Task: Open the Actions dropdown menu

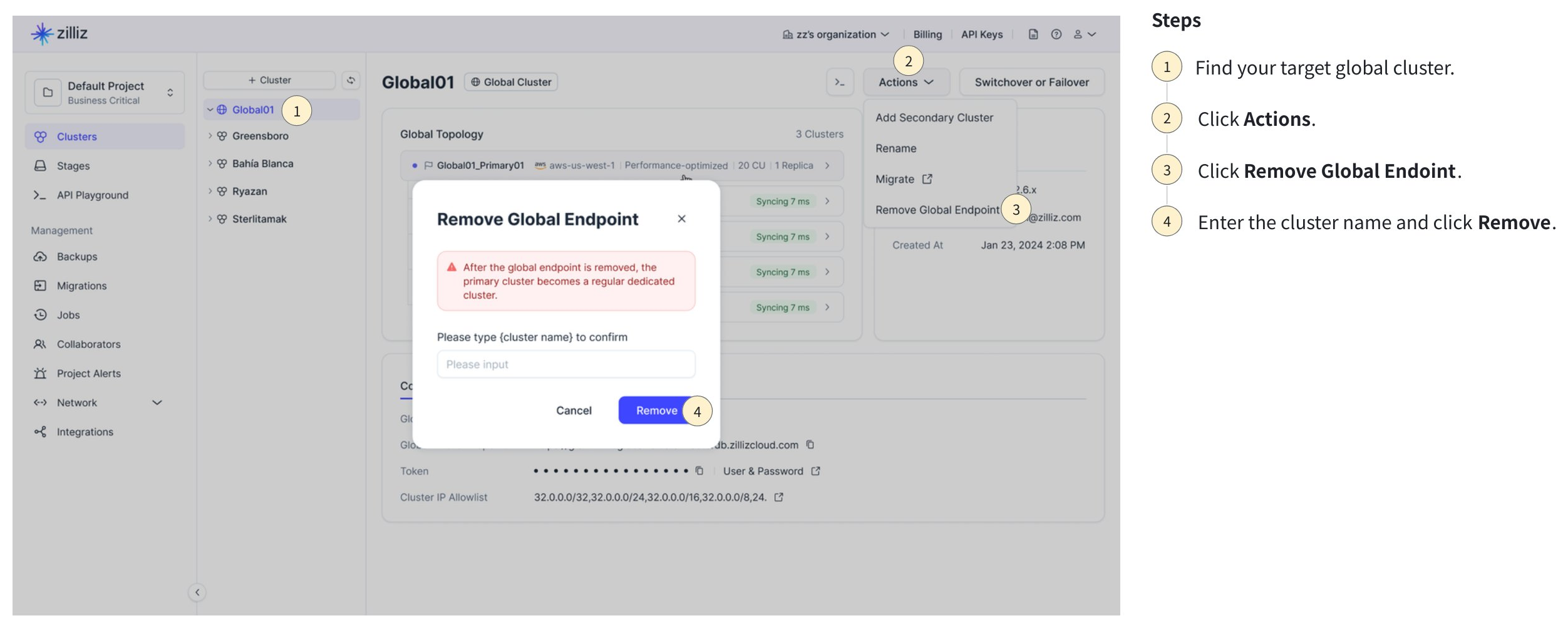Action: click(905, 82)
